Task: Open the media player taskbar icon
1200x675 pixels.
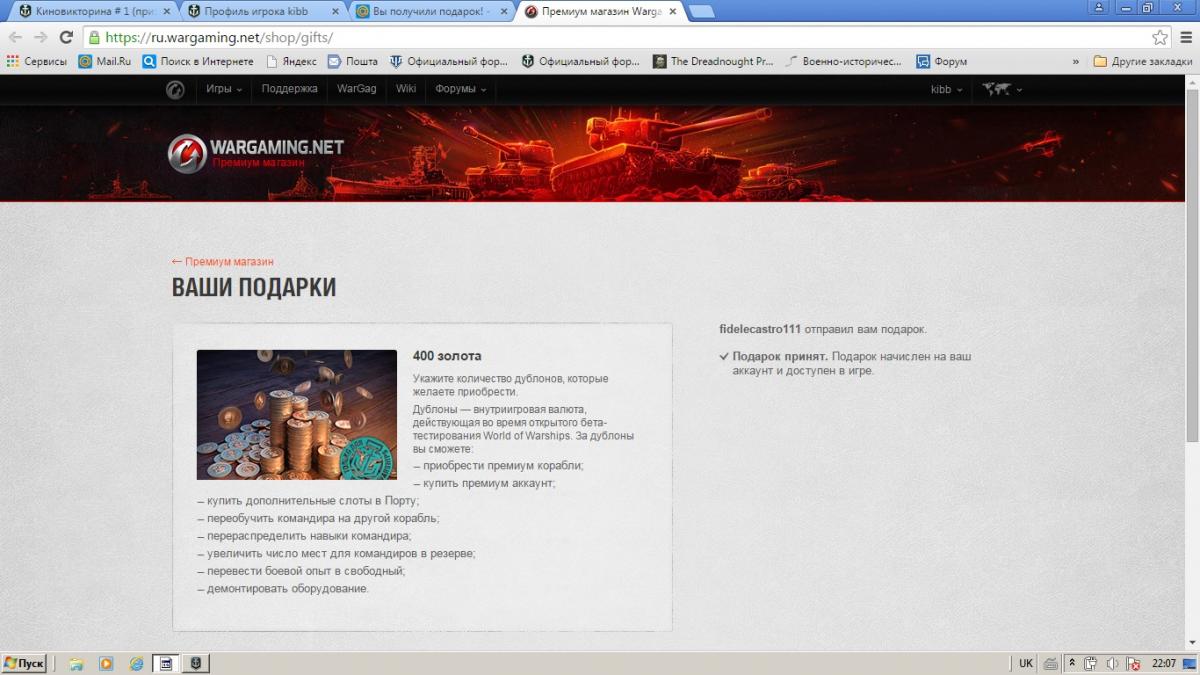Action: (106, 663)
